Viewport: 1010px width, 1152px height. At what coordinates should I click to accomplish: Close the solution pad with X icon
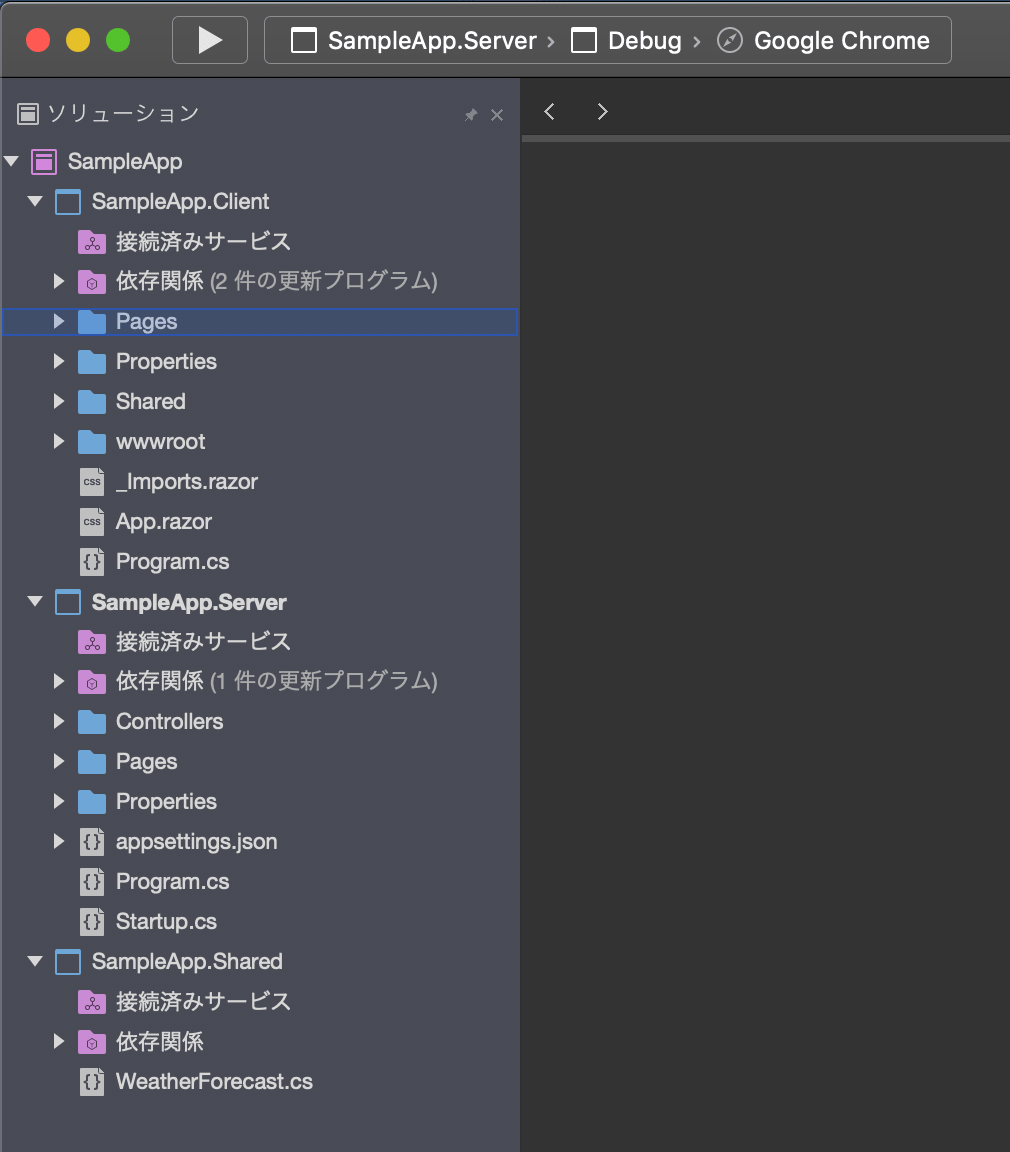pyautogui.click(x=497, y=115)
